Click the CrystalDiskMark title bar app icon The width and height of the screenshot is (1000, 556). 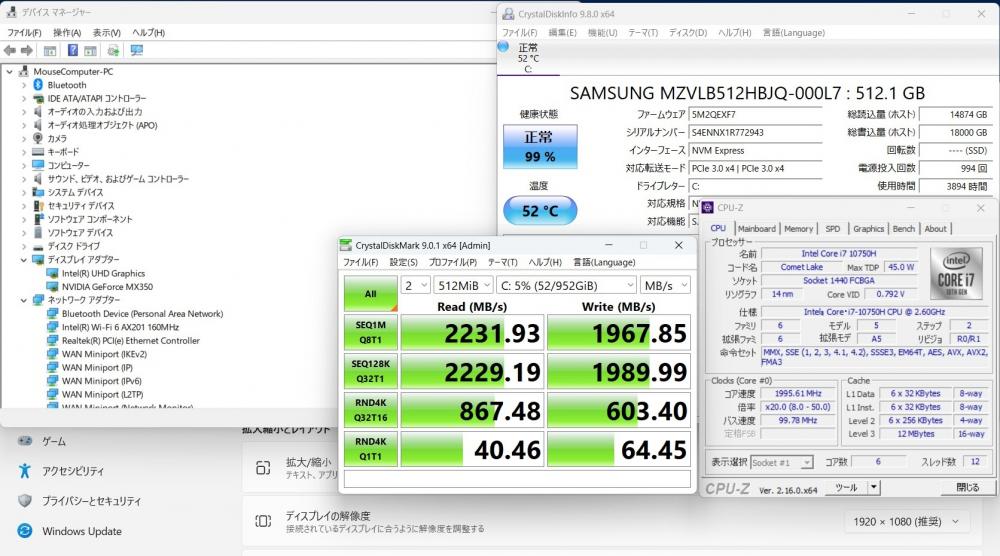346,245
